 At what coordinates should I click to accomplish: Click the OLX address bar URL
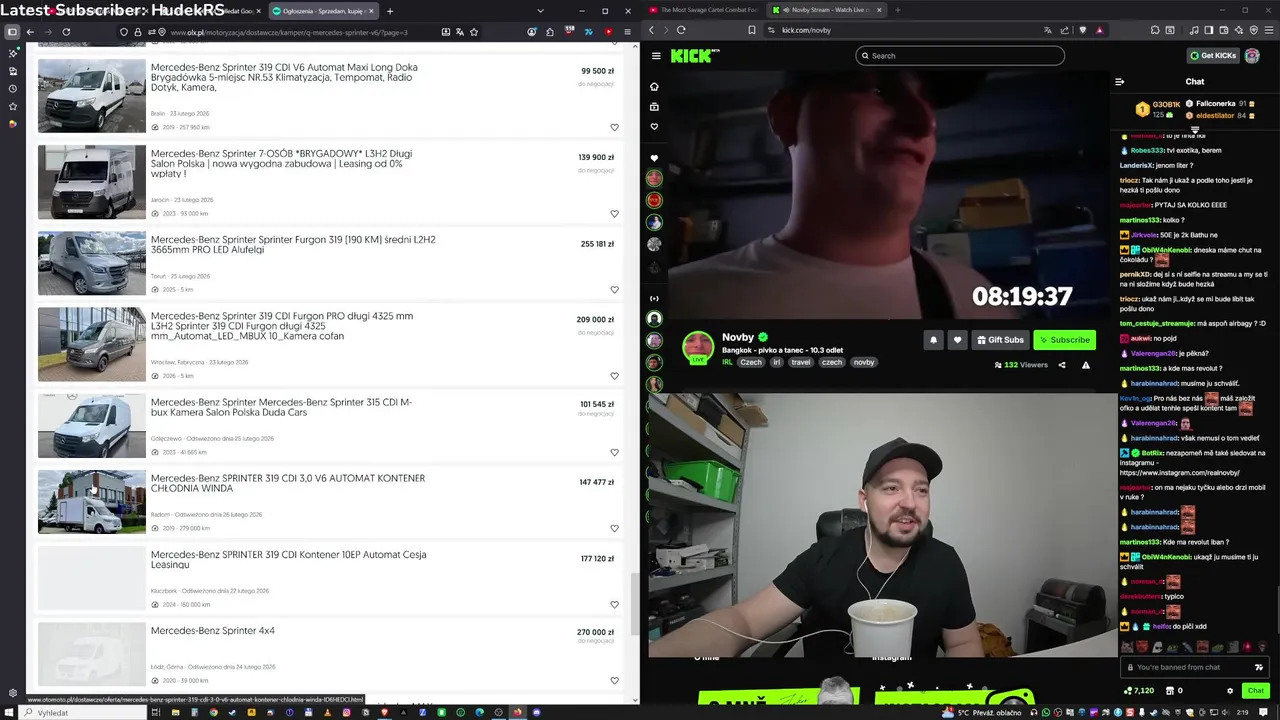[288, 31]
